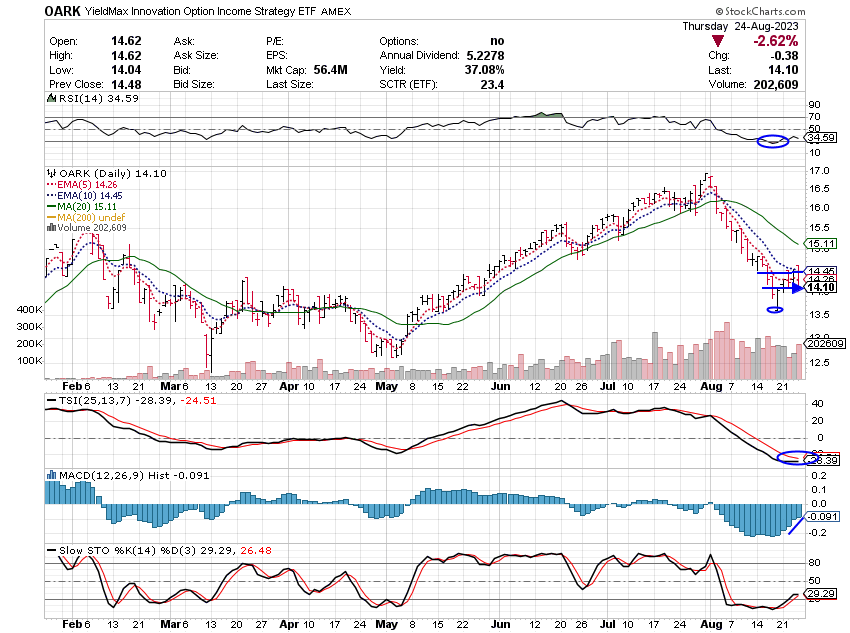Click the 'P/E:' label
The width and height of the screenshot is (850, 633).
pyautogui.click(x=275, y=41)
